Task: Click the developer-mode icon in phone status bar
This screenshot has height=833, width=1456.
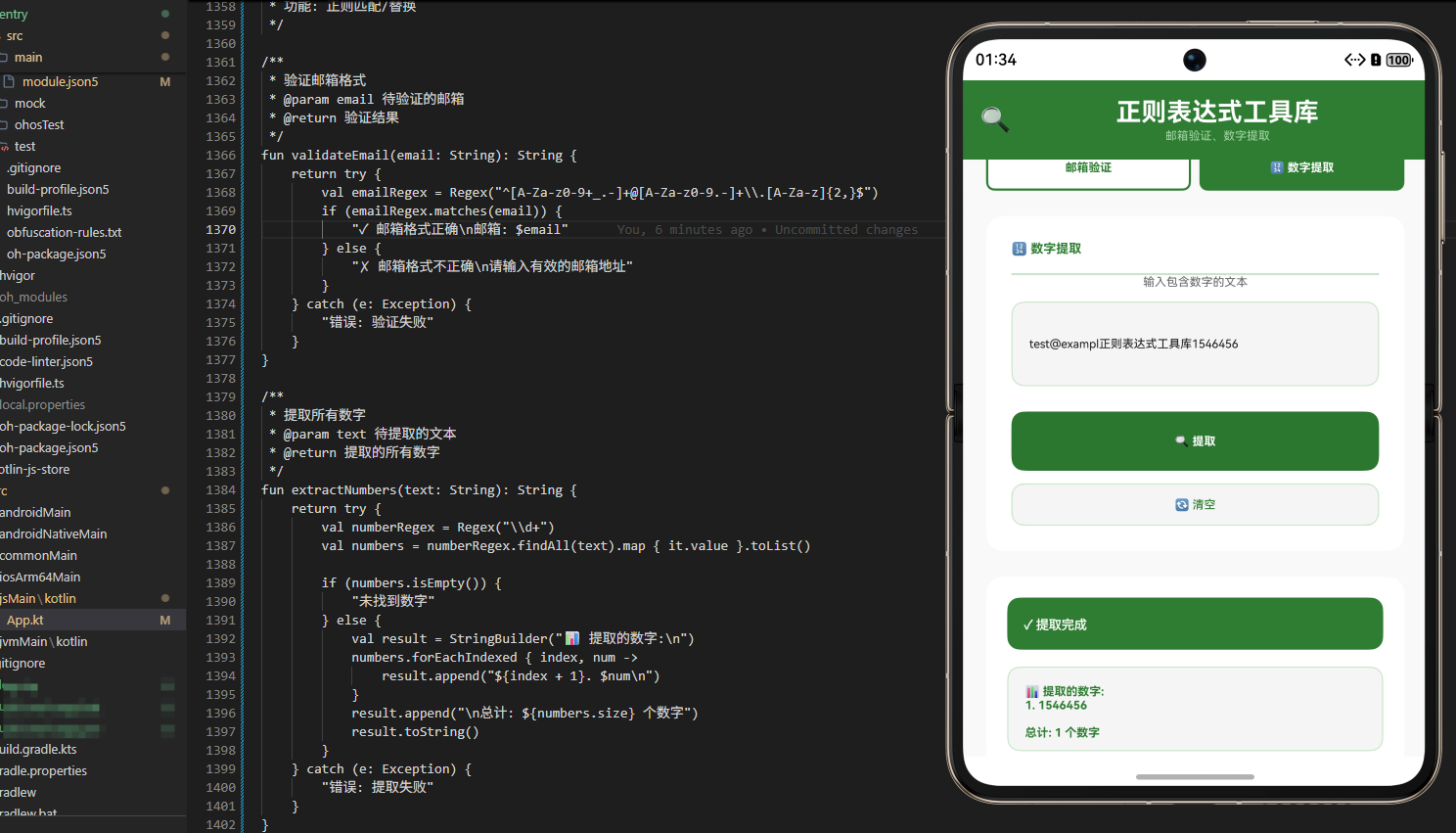Action: (1354, 60)
